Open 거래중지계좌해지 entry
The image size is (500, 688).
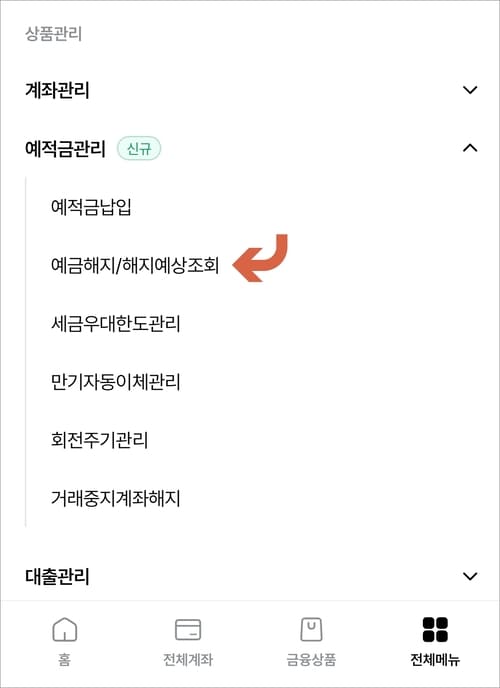[x=115, y=498]
